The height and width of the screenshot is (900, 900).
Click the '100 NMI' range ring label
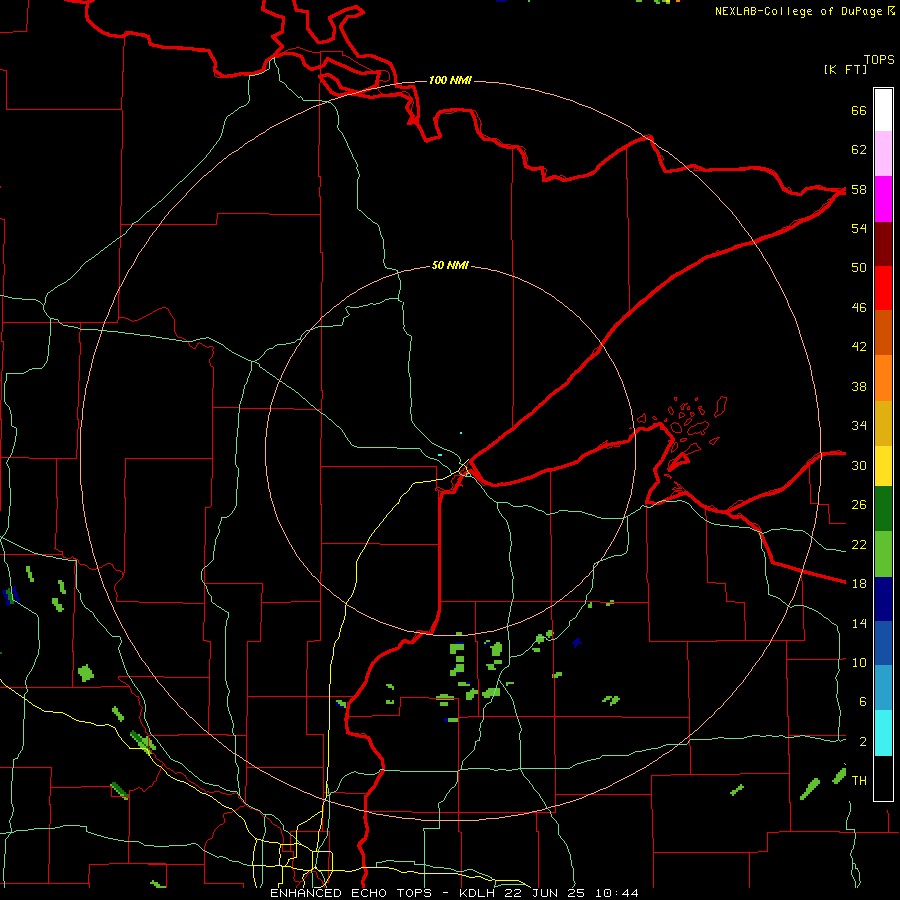tap(450, 80)
